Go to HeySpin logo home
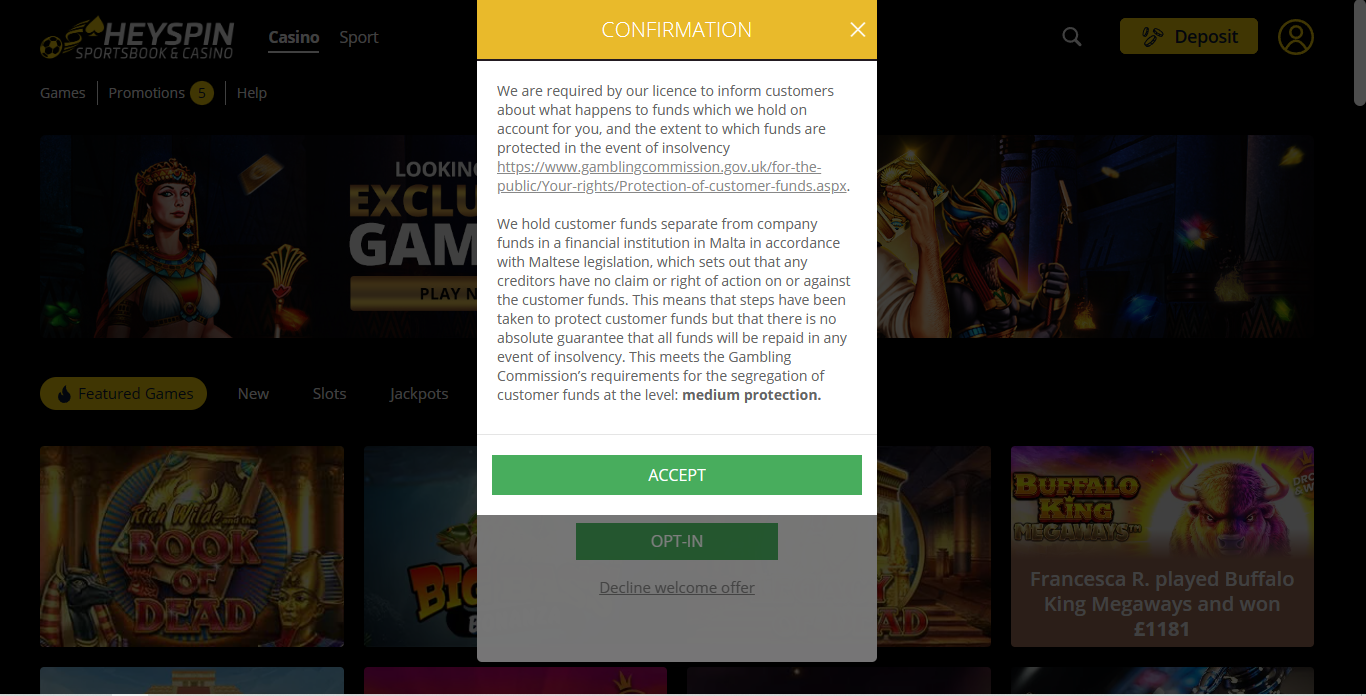 point(137,38)
